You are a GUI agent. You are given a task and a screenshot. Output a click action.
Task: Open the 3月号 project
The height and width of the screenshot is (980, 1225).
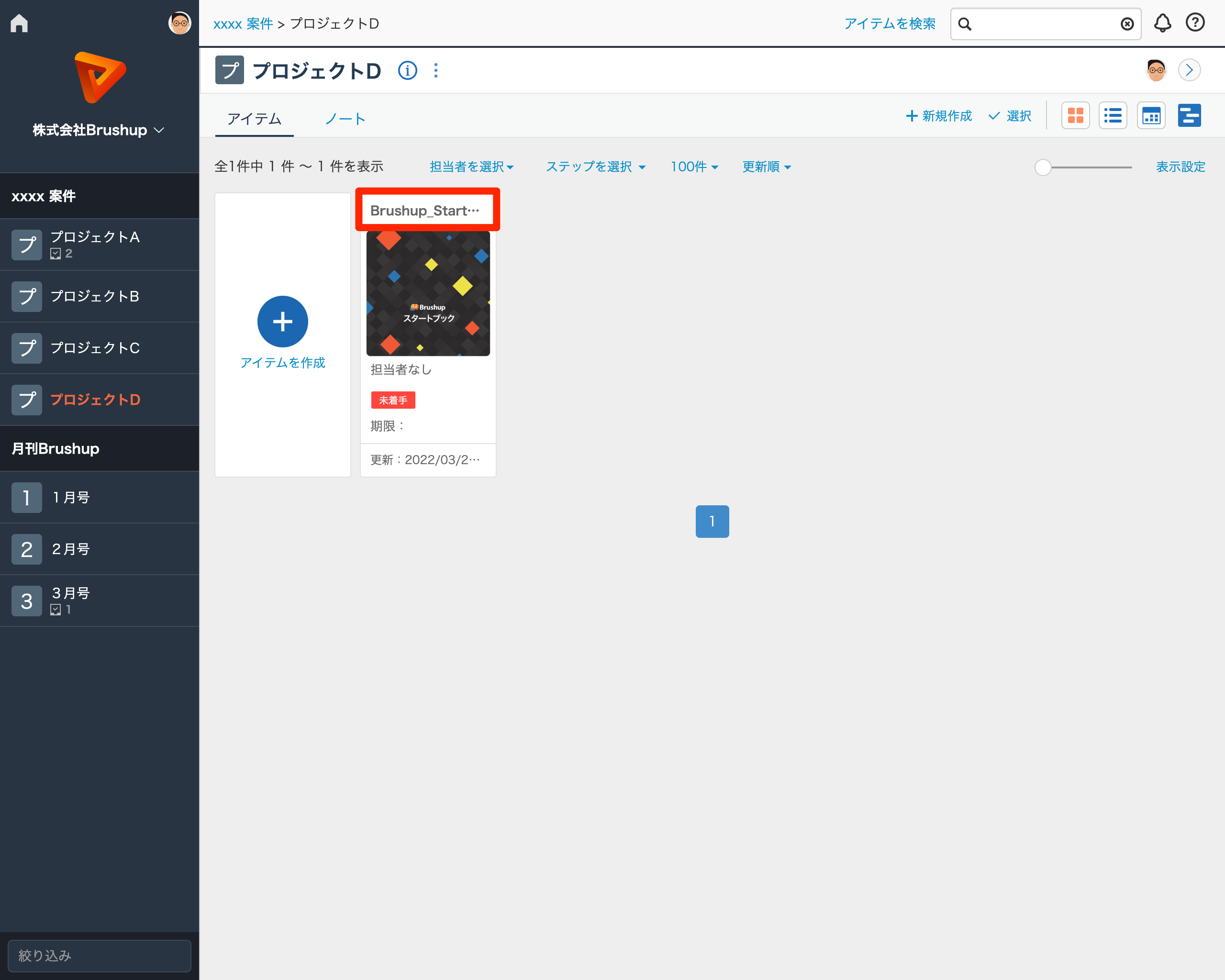tap(100, 601)
